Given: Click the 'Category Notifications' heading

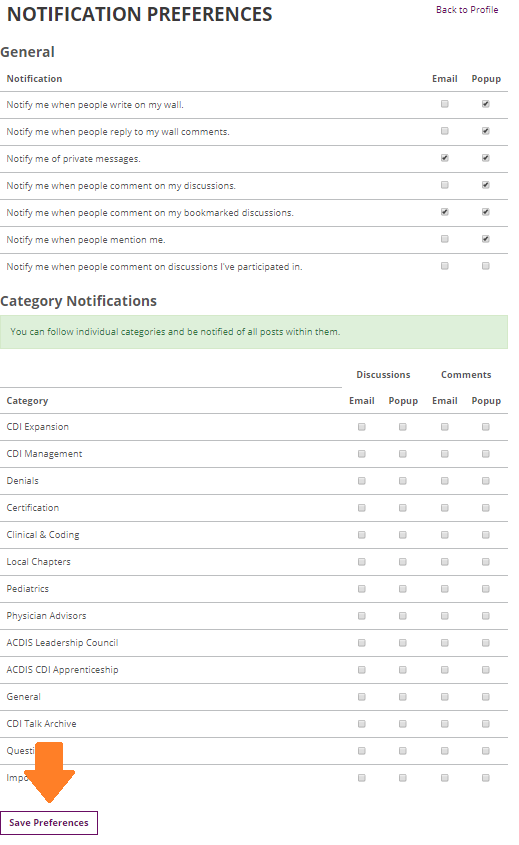Looking at the screenshot, I should pos(79,301).
